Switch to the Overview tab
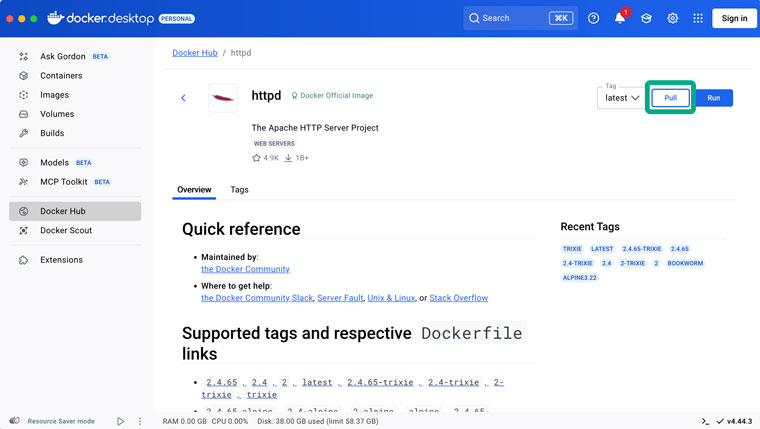 [x=194, y=190]
